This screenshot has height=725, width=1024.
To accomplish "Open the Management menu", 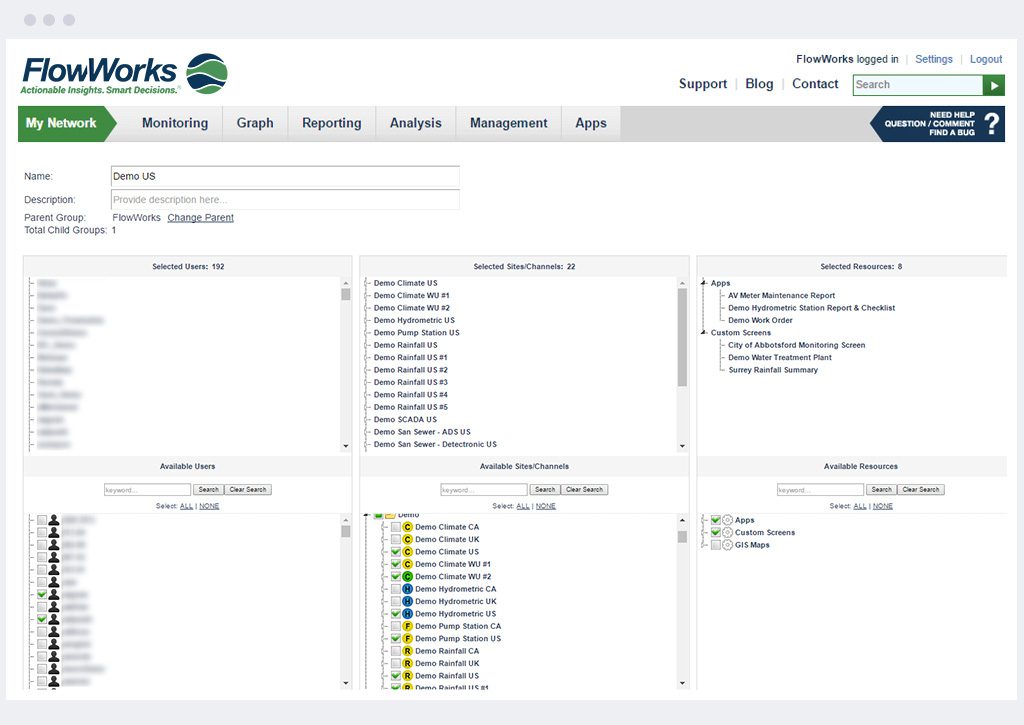I will (x=509, y=123).
